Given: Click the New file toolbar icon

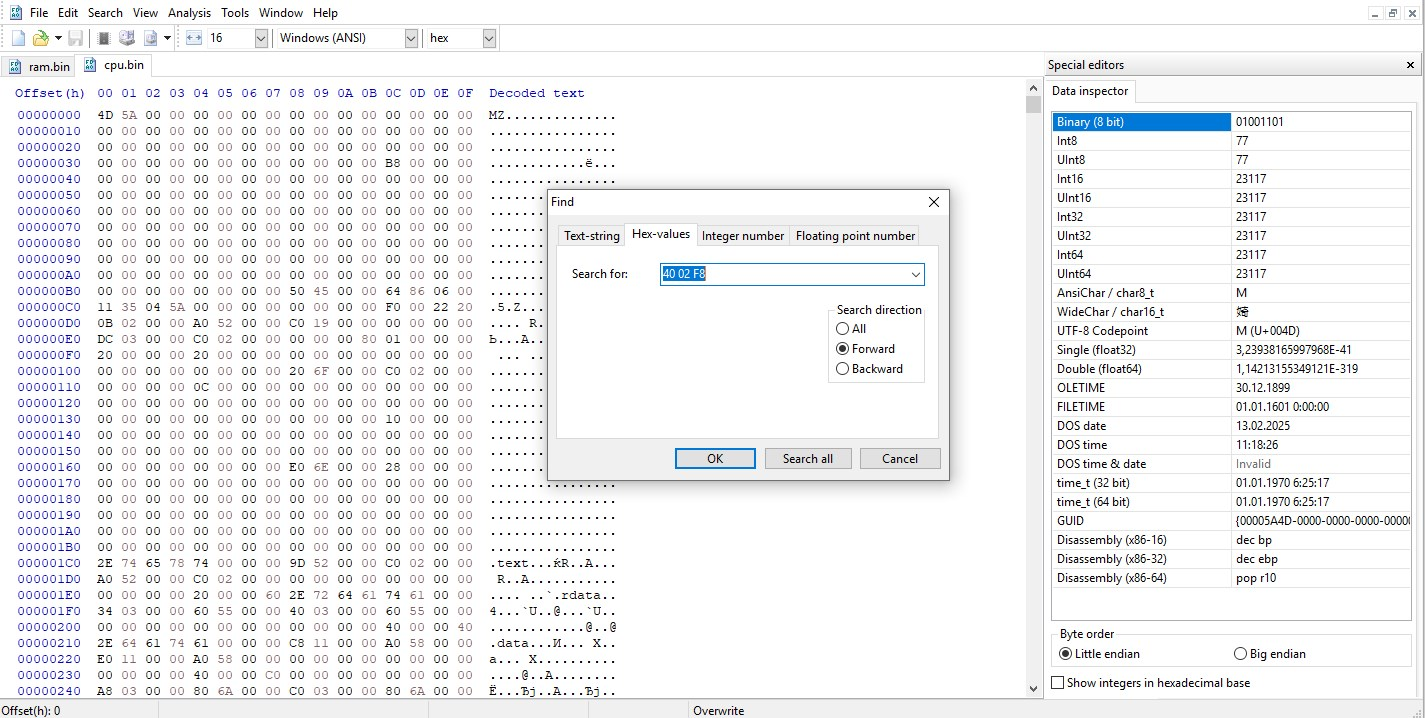Looking at the screenshot, I should click(18, 38).
